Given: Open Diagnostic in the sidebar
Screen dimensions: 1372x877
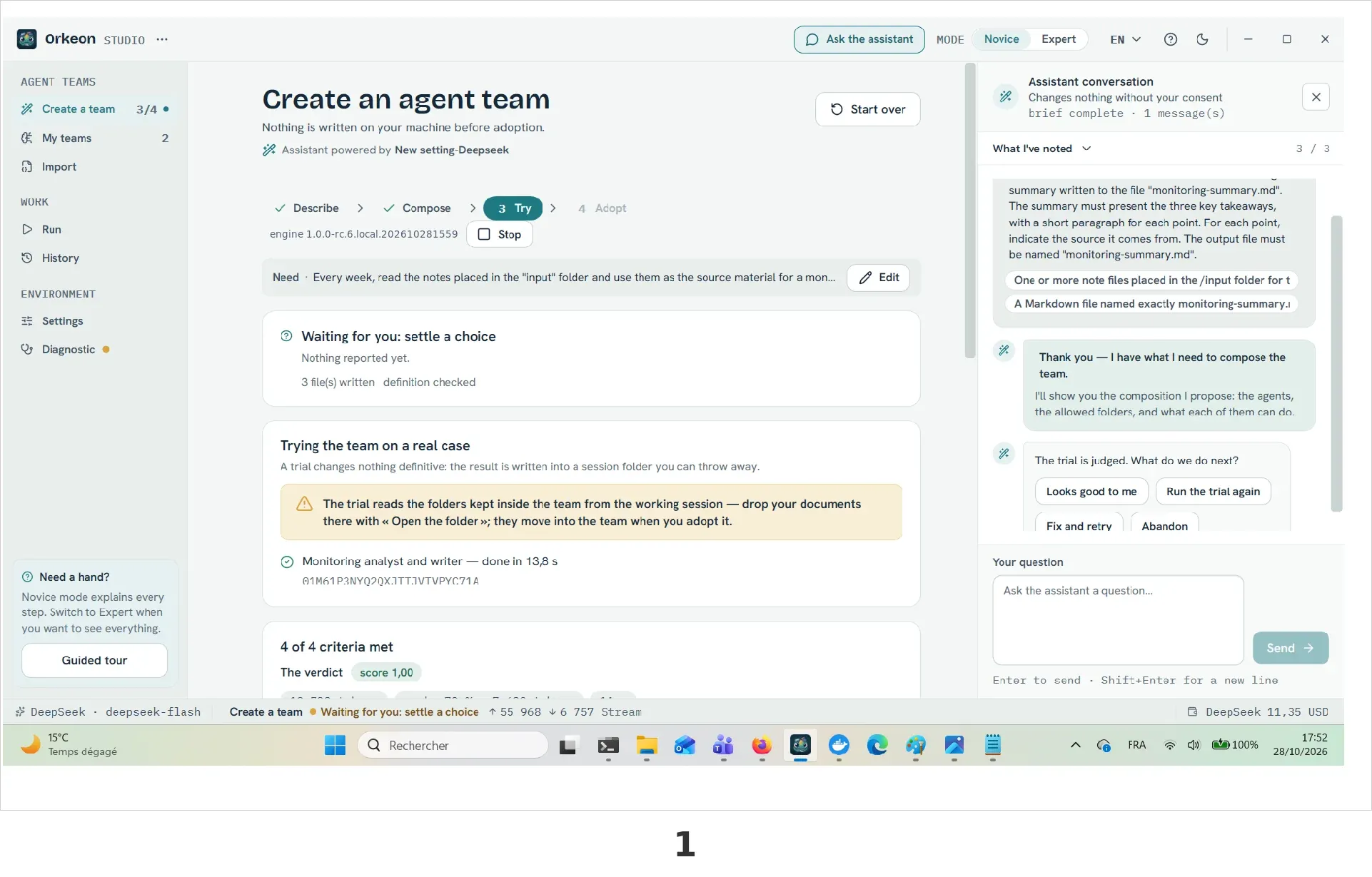Looking at the screenshot, I should click(x=95, y=350).
